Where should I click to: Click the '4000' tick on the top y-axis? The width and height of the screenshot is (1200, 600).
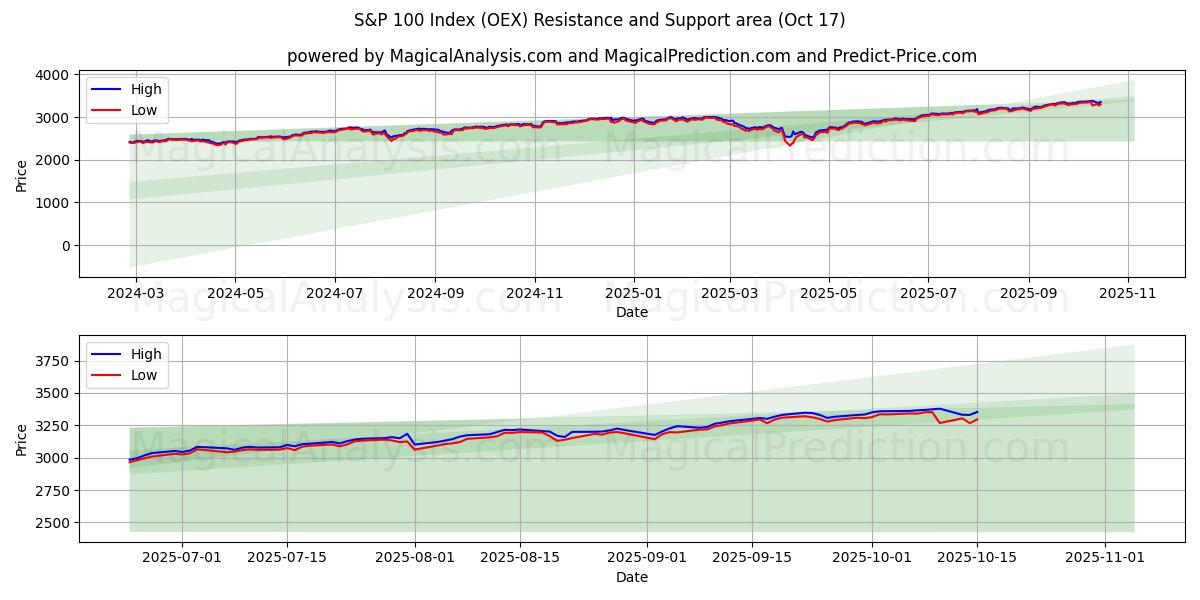pyautogui.click(x=52, y=75)
